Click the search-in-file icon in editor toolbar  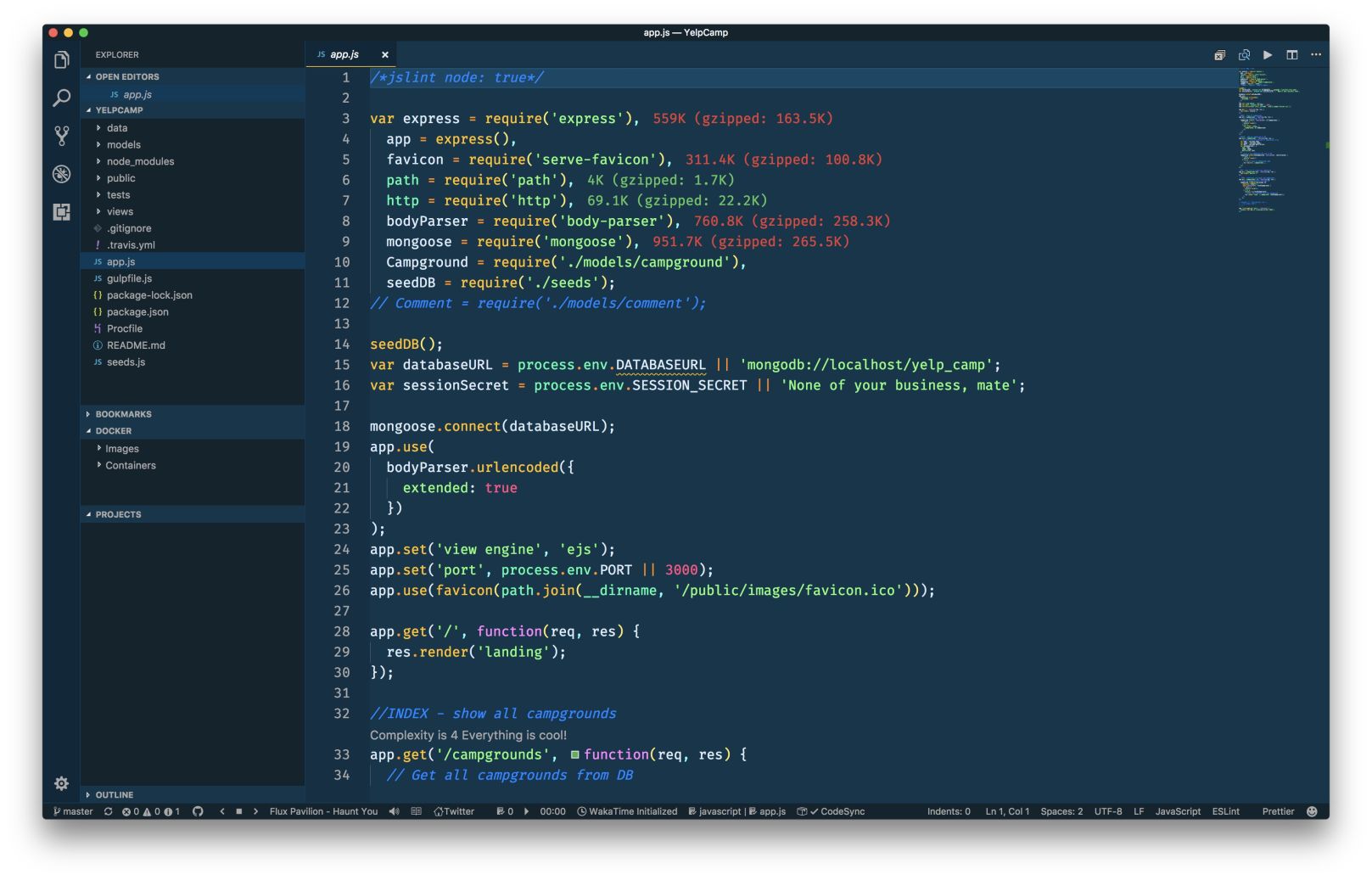(x=1244, y=55)
